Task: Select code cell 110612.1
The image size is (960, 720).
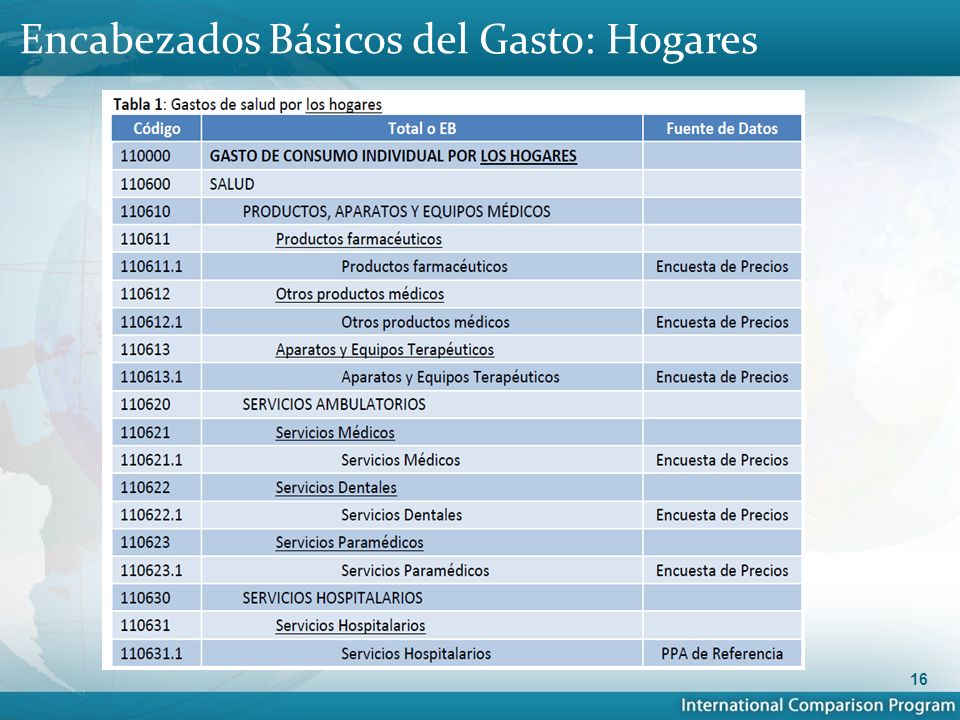Action: click(x=157, y=322)
